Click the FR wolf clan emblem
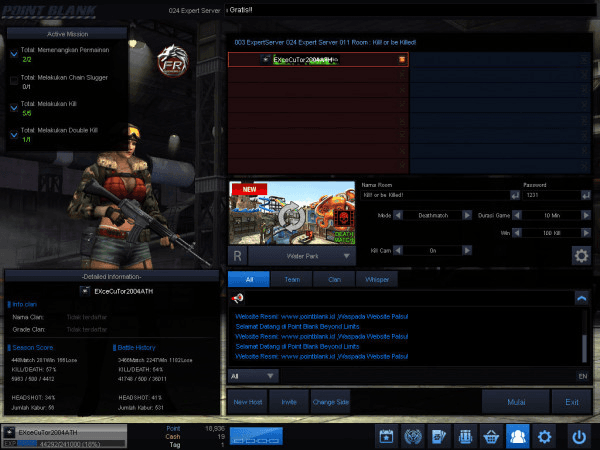 (x=173, y=60)
